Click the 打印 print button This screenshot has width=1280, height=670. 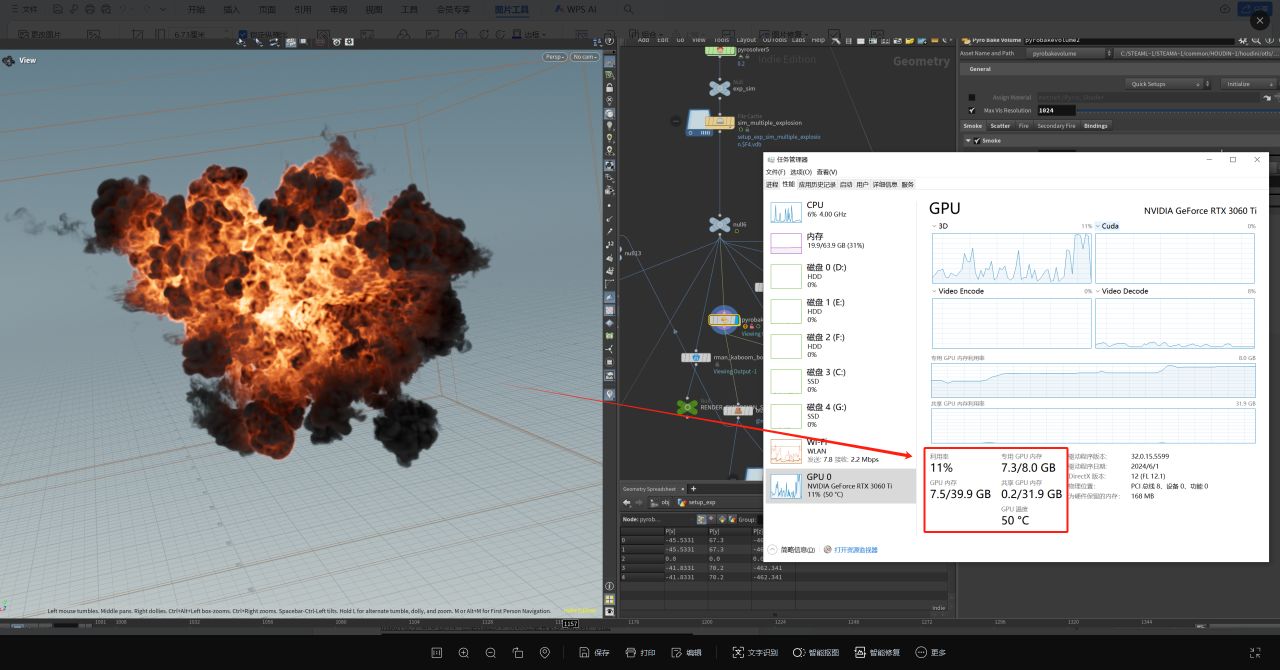pos(640,652)
